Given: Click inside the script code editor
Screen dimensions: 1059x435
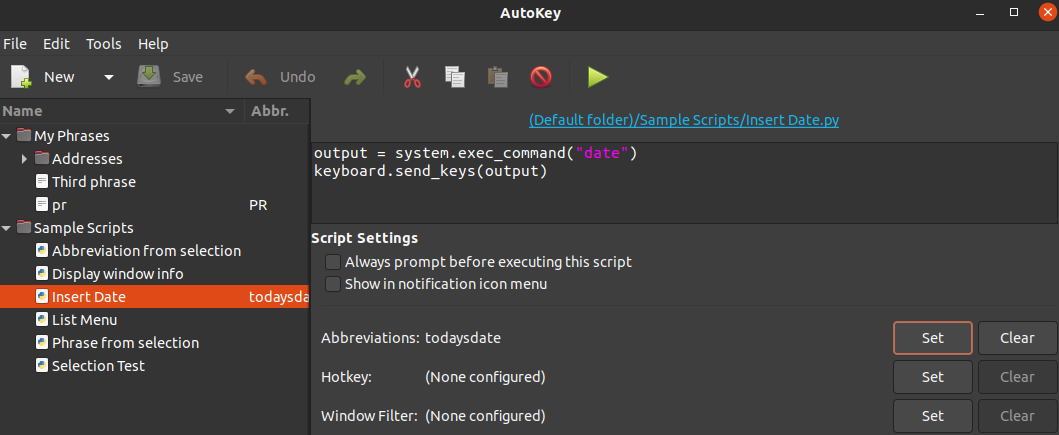Looking at the screenshot, I should point(684,182).
